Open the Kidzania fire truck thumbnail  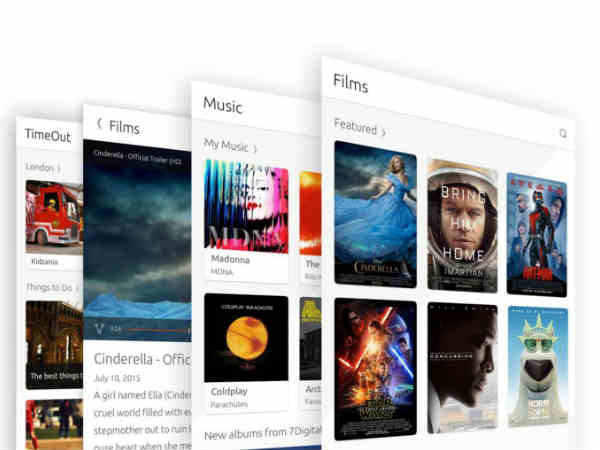pos(54,216)
